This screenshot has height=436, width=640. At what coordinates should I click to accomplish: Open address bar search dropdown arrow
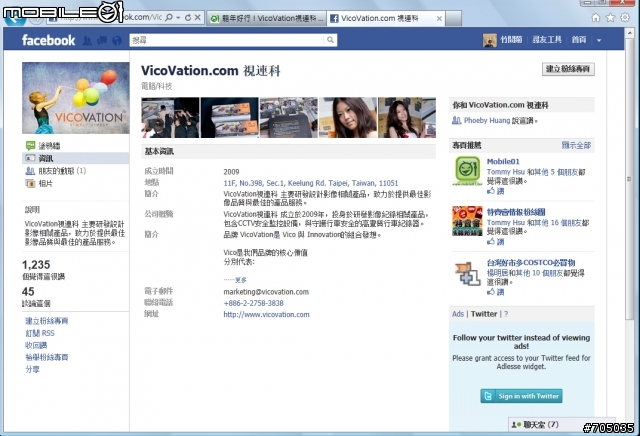click(x=178, y=18)
